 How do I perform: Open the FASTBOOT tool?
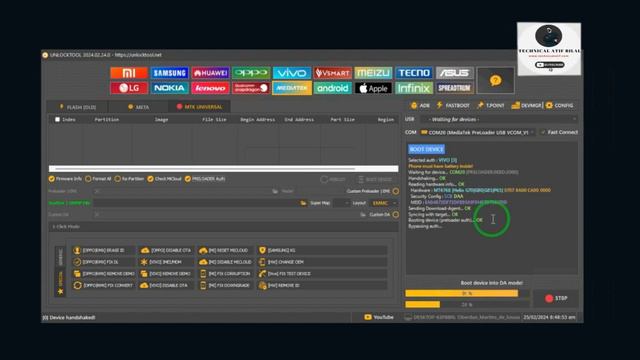point(453,105)
